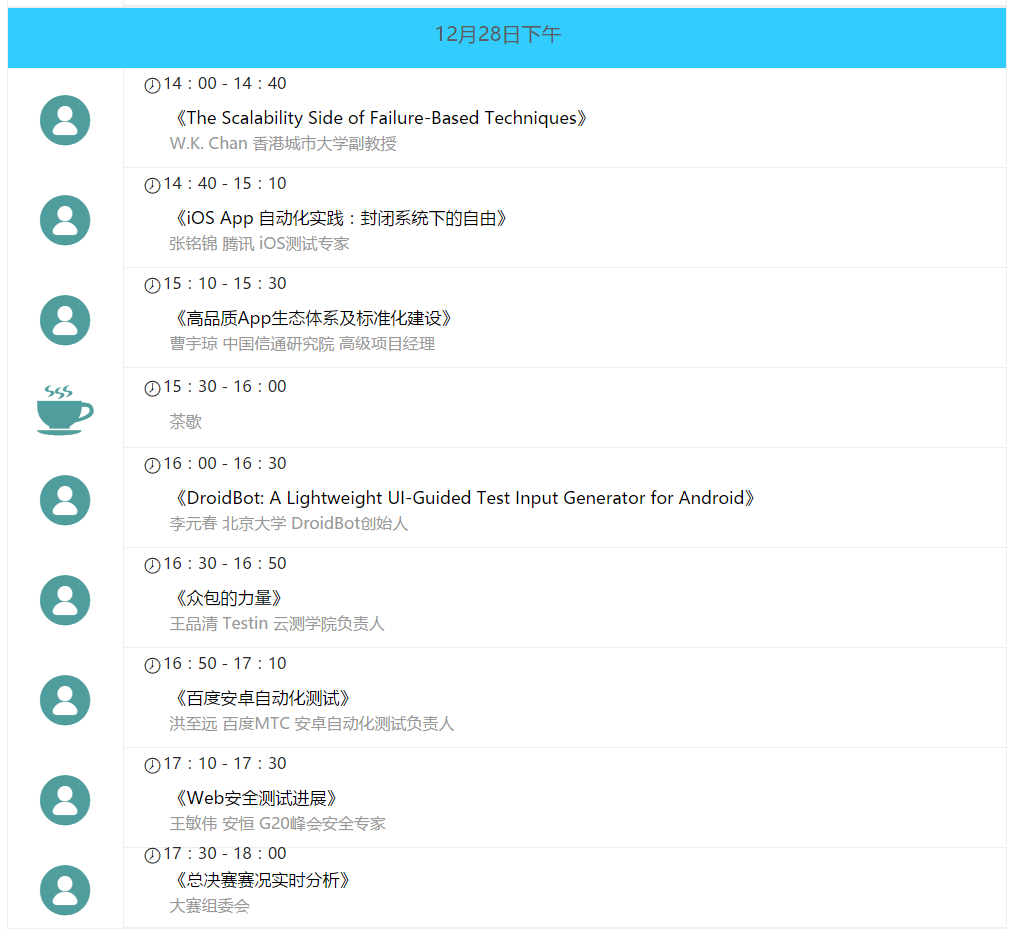Click the avatar icon beside 众包的力量 session
The width and height of the screenshot is (1026, 937).
tap(65, 601)
